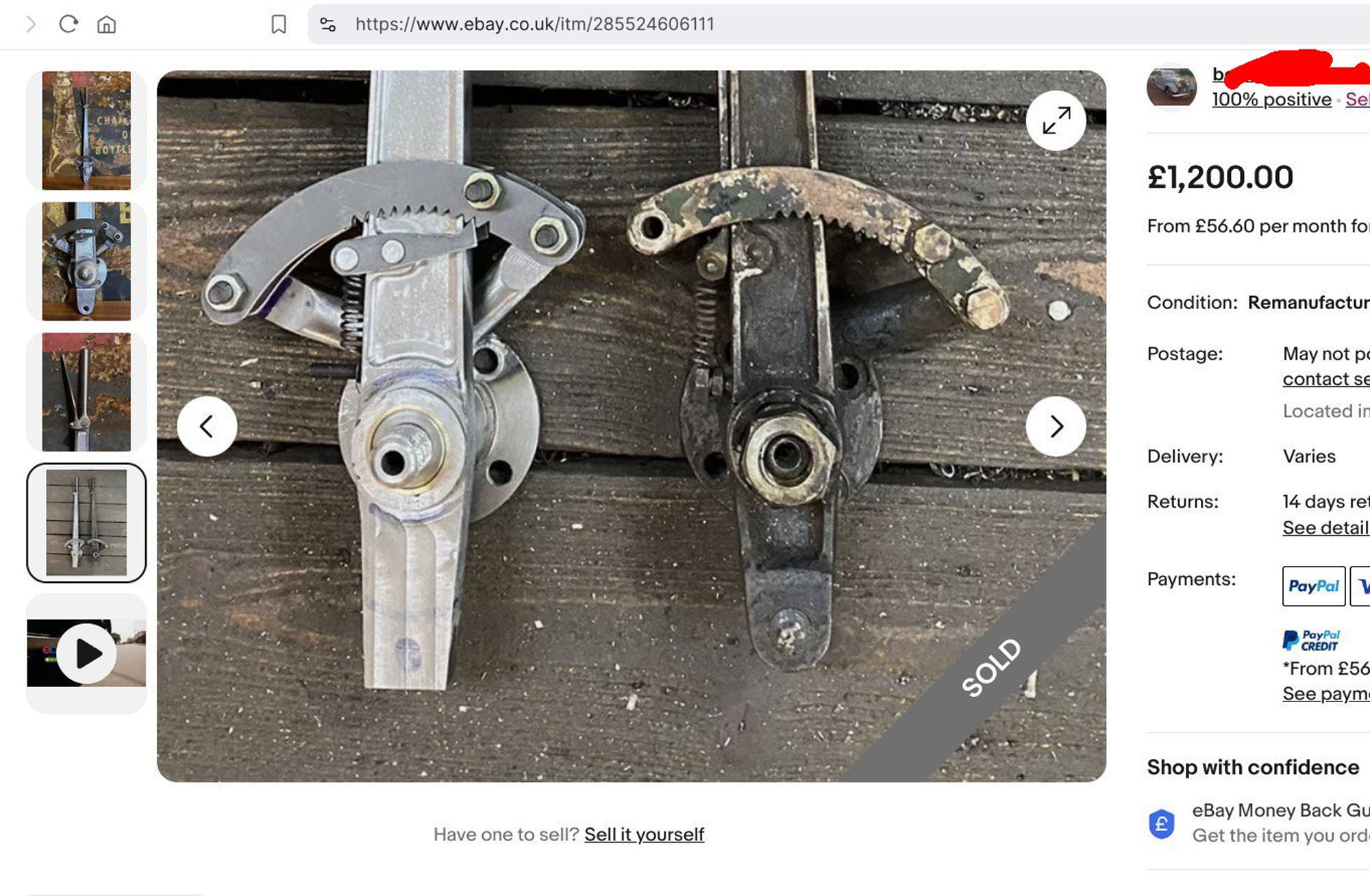Open the Sell it yourself link

point(644,834)
